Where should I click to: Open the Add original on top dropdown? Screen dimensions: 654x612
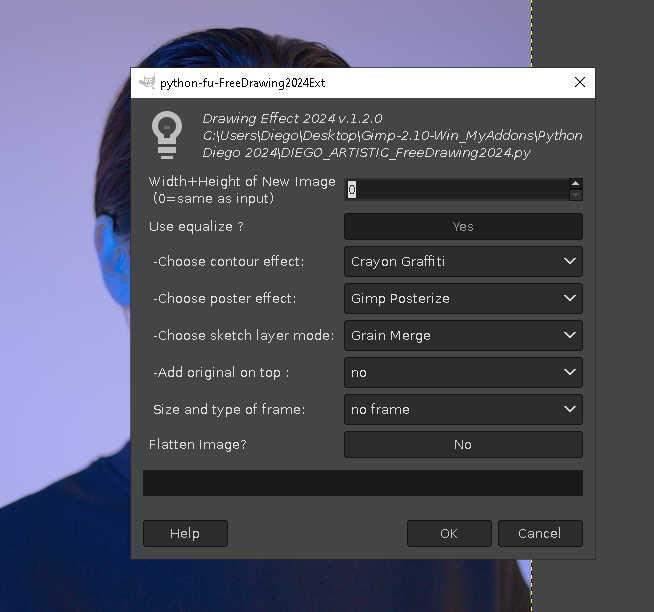pyautogui.click(x=463, y=373)
